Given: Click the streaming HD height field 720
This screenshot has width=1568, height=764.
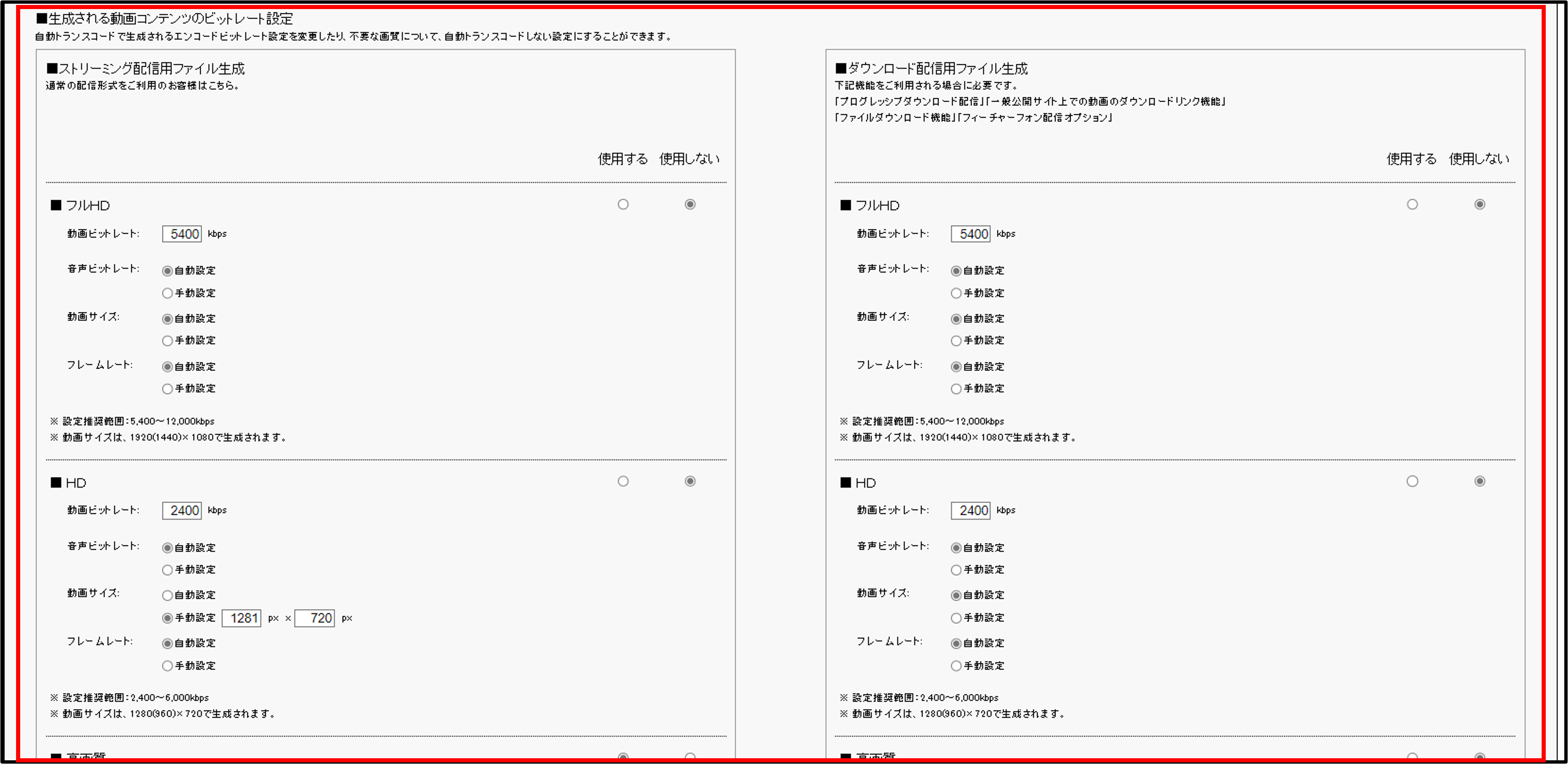Looking at the screenshot, I should (x=314, y=618).
